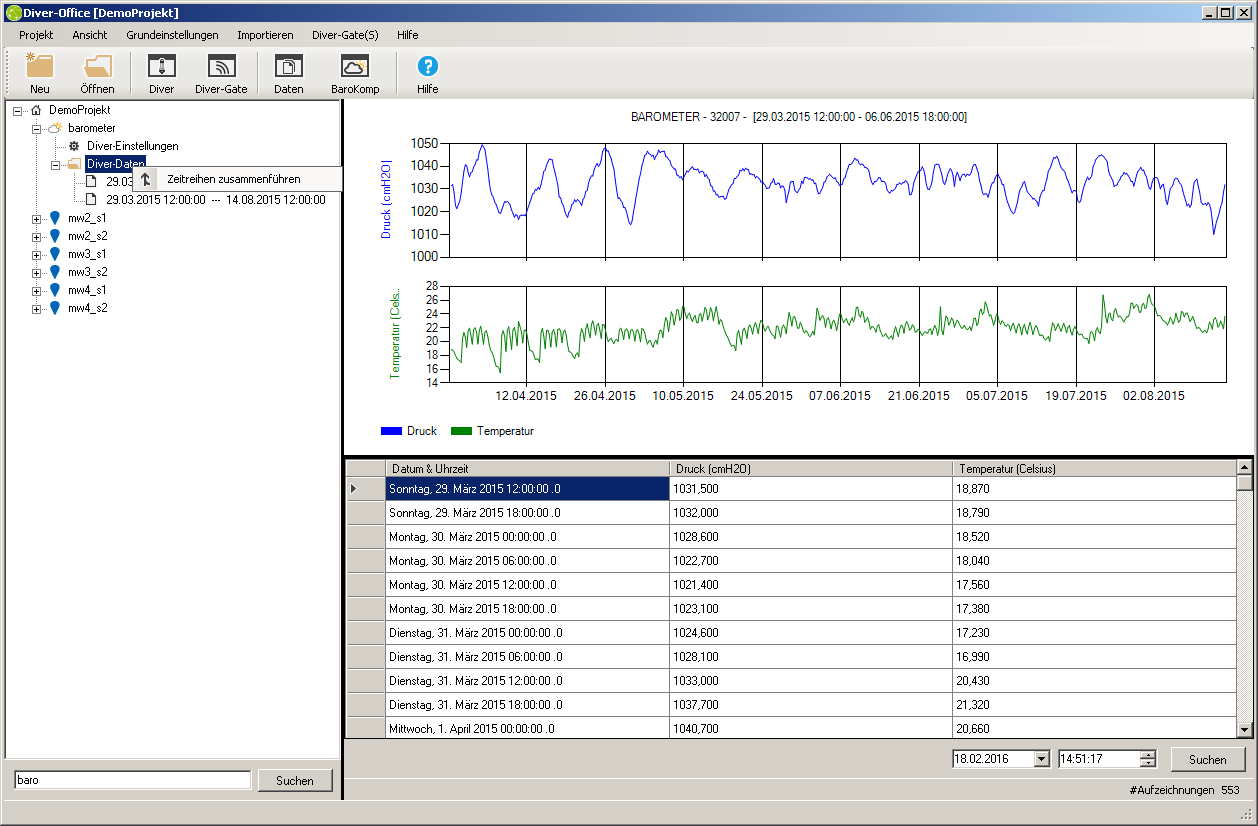Click Suchen button beside baro search box
1258x826 pixels.
294,780
